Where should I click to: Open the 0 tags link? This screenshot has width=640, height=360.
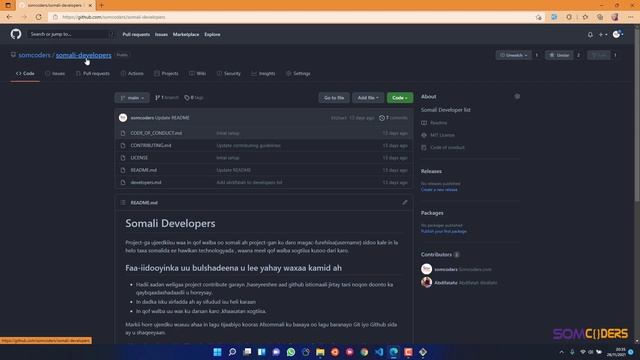(x=194, y=98)
